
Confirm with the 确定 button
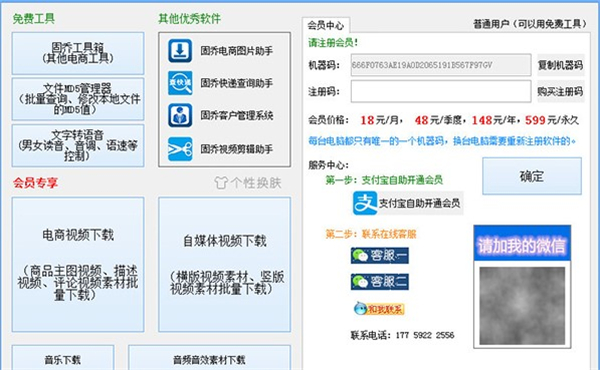[532, 176]
